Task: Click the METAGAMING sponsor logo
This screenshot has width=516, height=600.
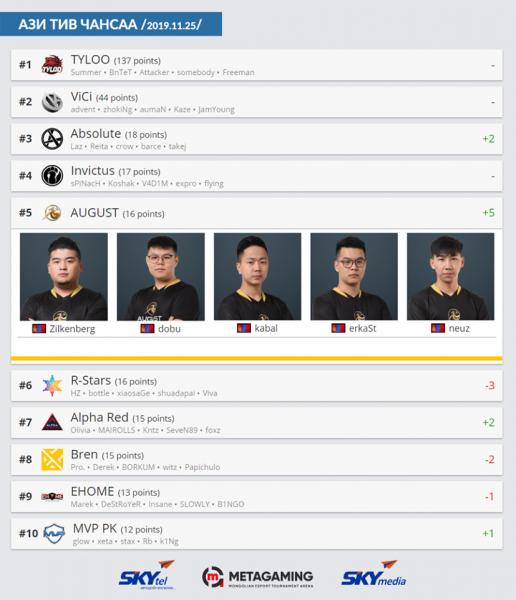Action: (x=258, y=577)
